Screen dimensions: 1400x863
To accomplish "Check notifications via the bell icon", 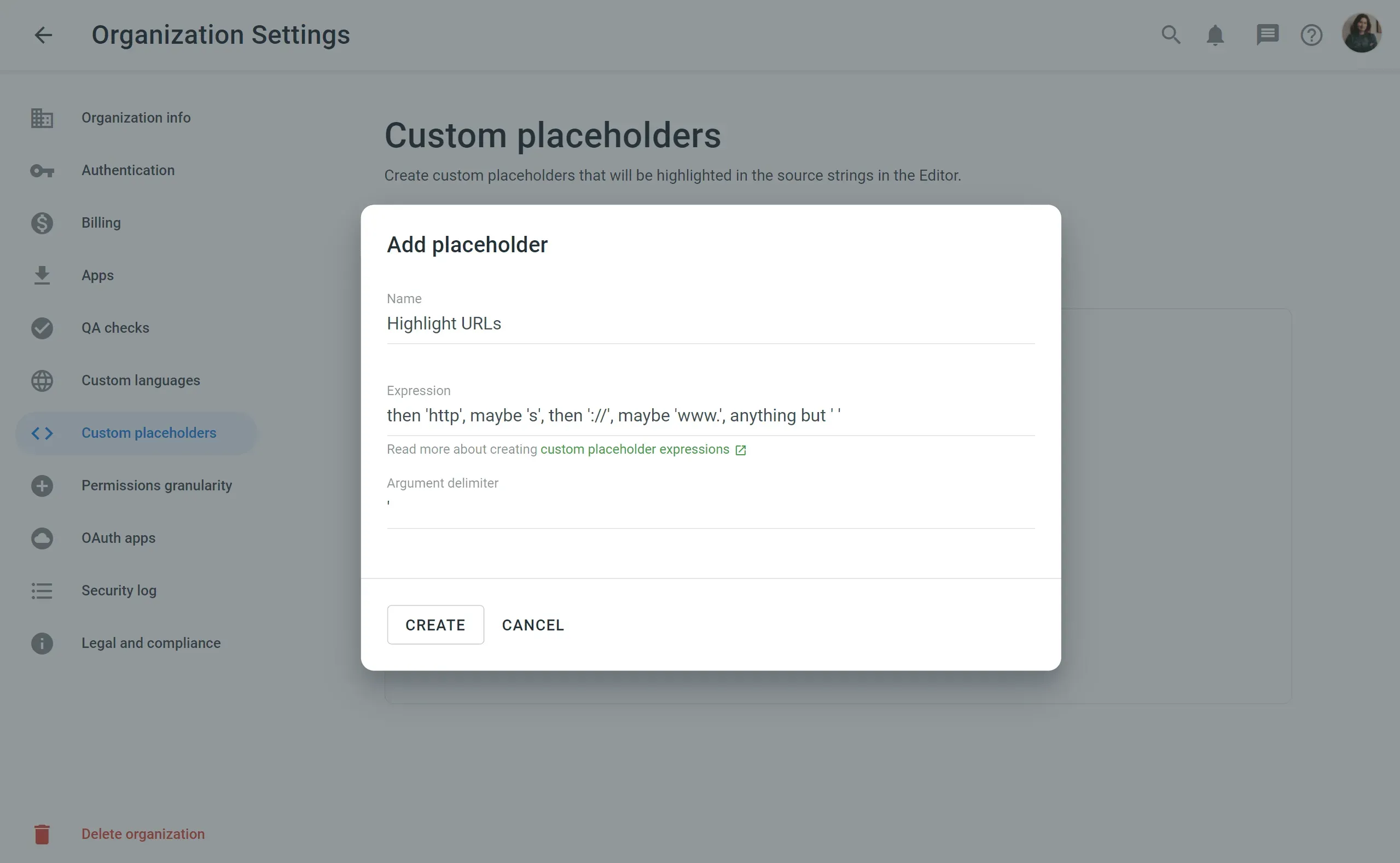I will tap(1215, 35).
